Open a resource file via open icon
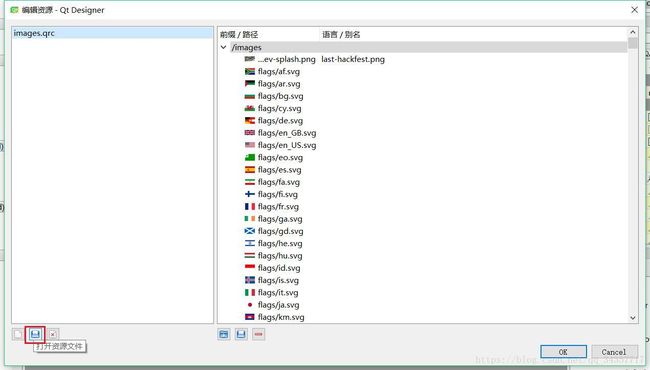 coord(35,334)
